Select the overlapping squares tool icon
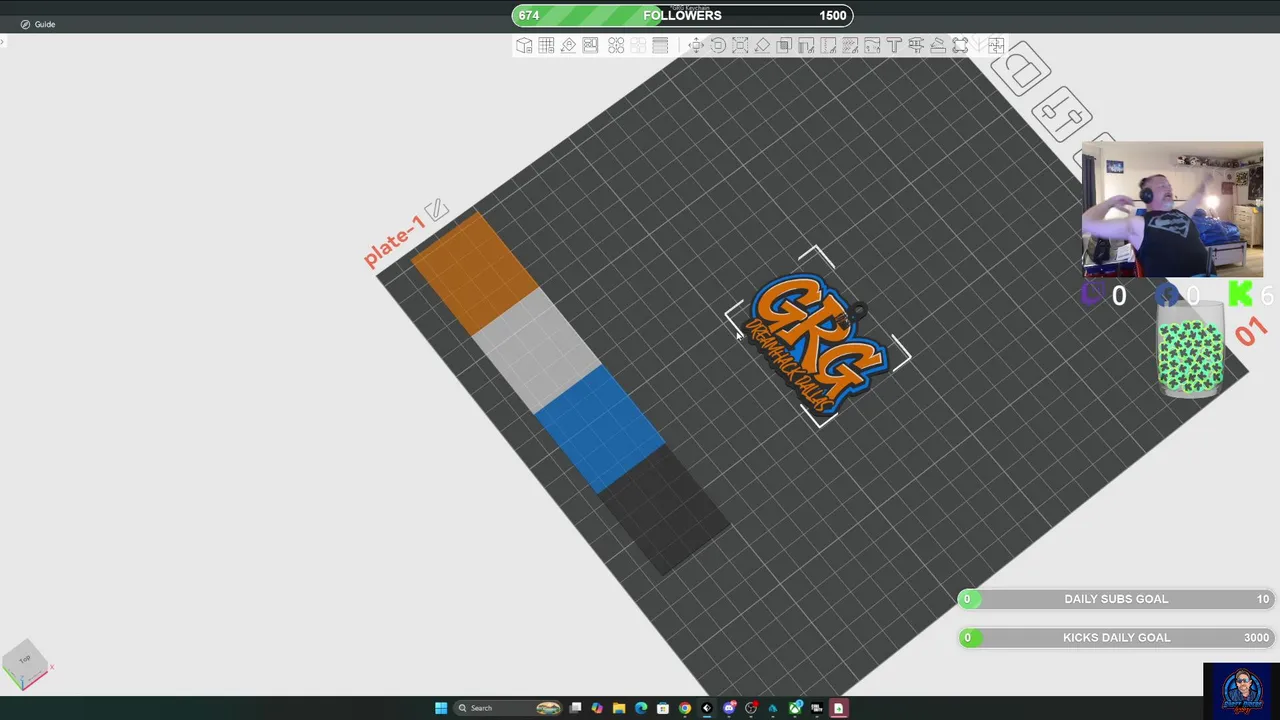The height and width of the screenshot is (720, 1280). pos(784,45)
